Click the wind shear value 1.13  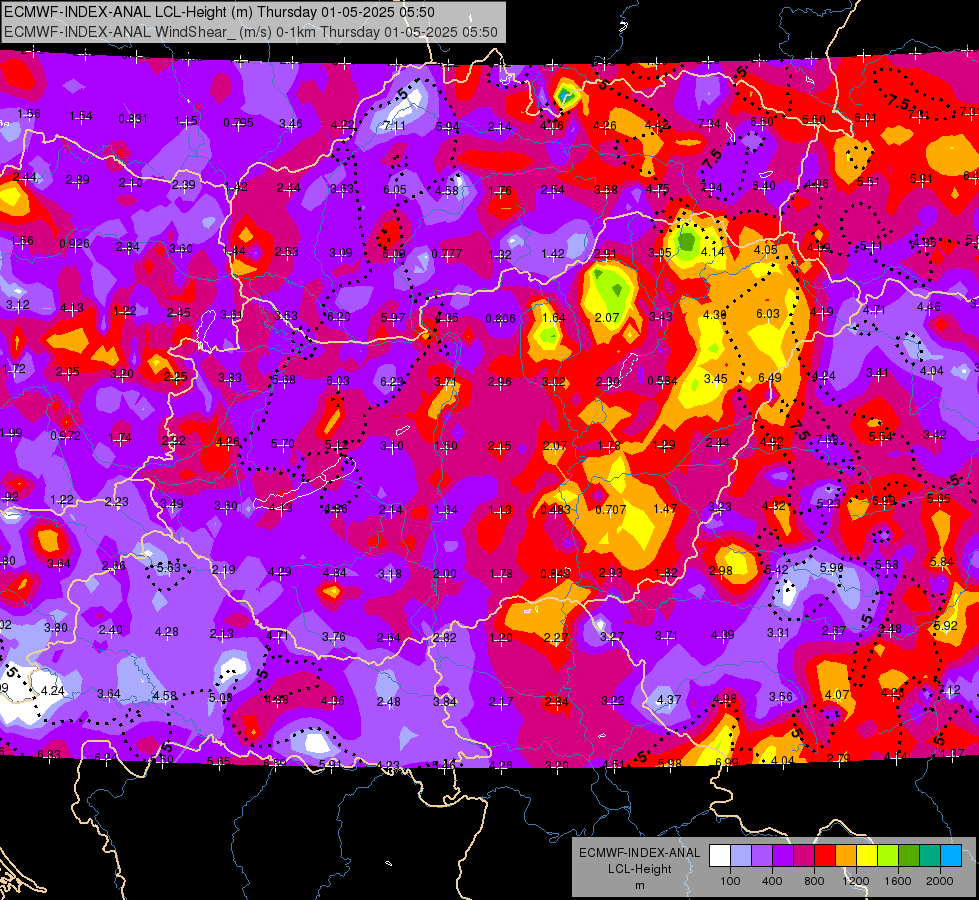coord(499,510)
